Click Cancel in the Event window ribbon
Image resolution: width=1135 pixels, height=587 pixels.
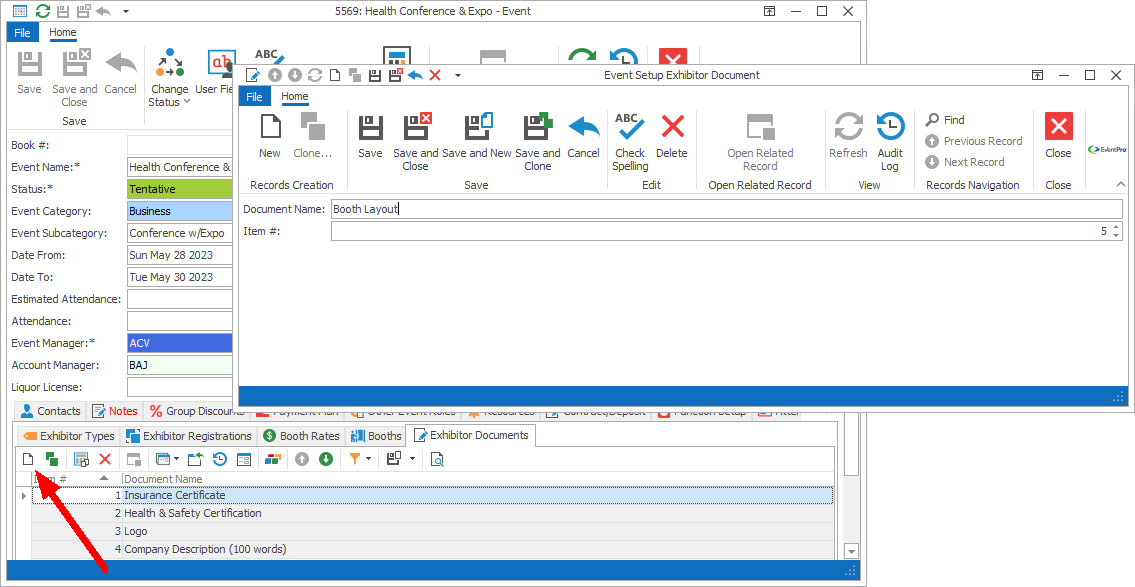click(x=120, y=72)
